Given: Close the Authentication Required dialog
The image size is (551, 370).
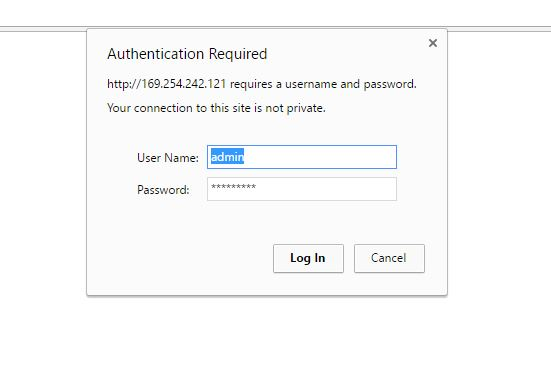Looking at the screenshot, I should [x=433, y=43].
